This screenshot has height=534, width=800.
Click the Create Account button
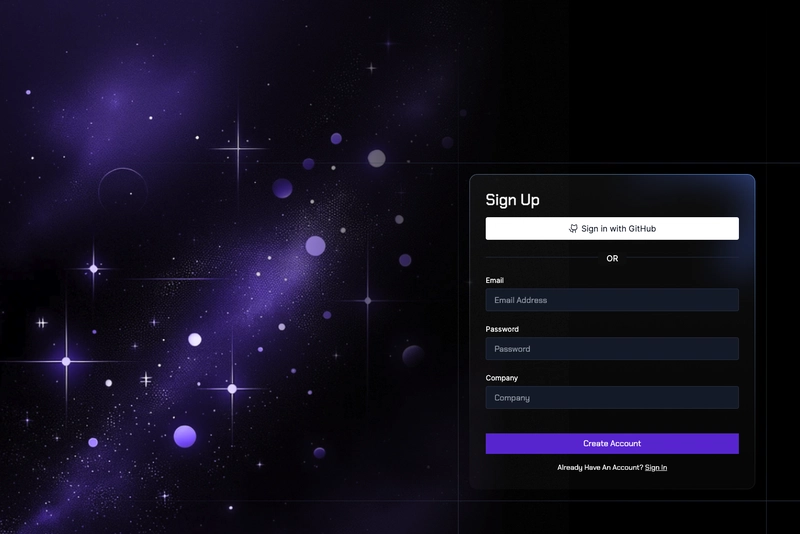pyautogui.click(x=612, y=443)
